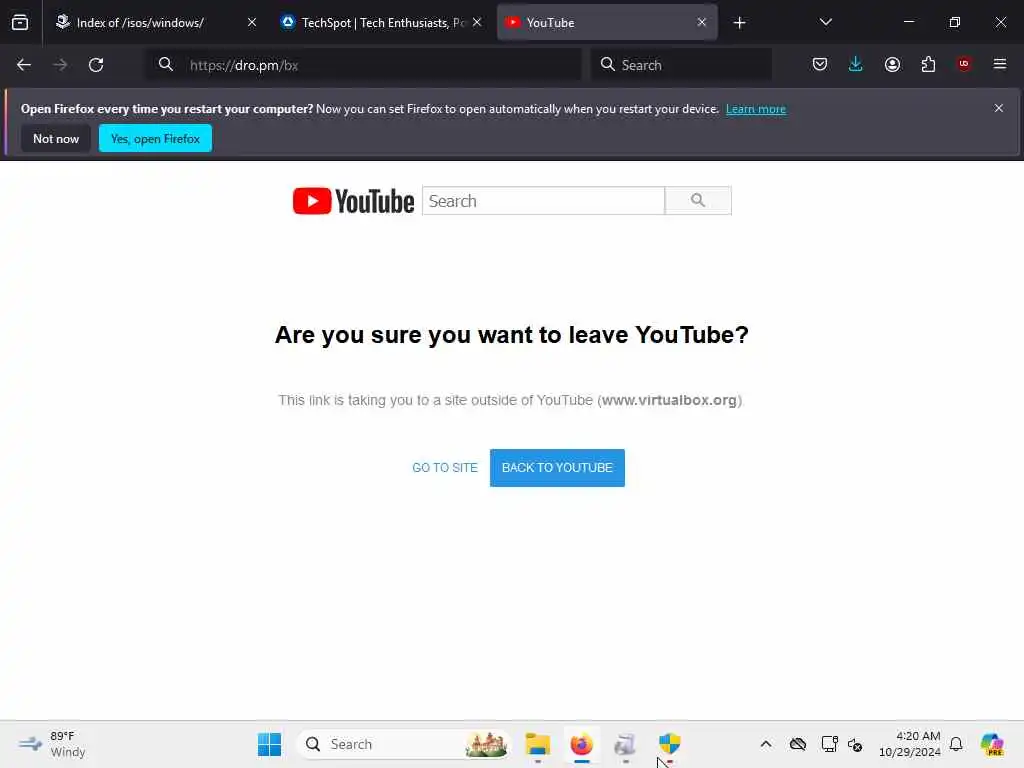Open Firefox View recent browsing icon
Screen dimensions: 1024x768
[20, 23]
